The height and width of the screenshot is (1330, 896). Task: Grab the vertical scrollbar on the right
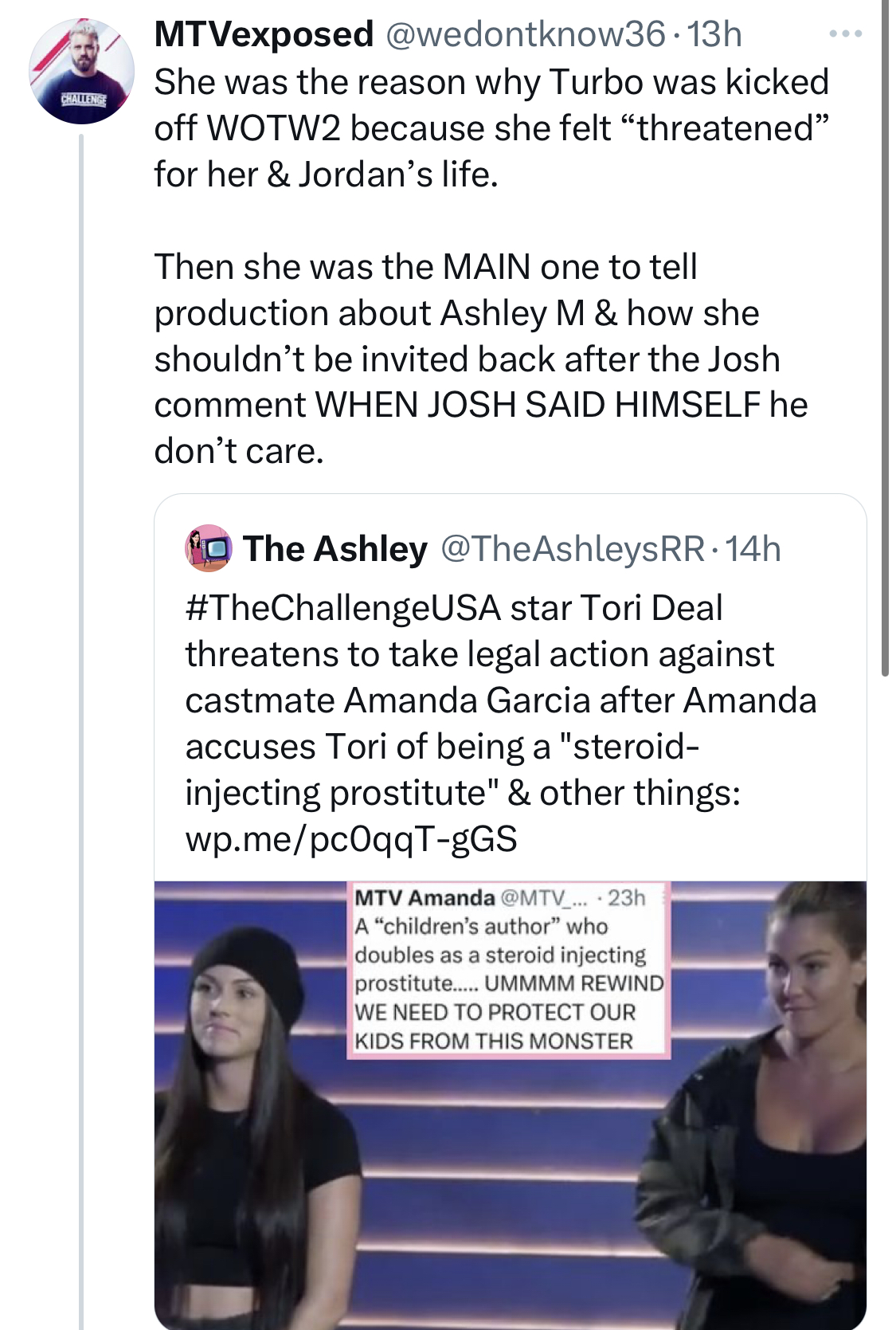point(885,338)
